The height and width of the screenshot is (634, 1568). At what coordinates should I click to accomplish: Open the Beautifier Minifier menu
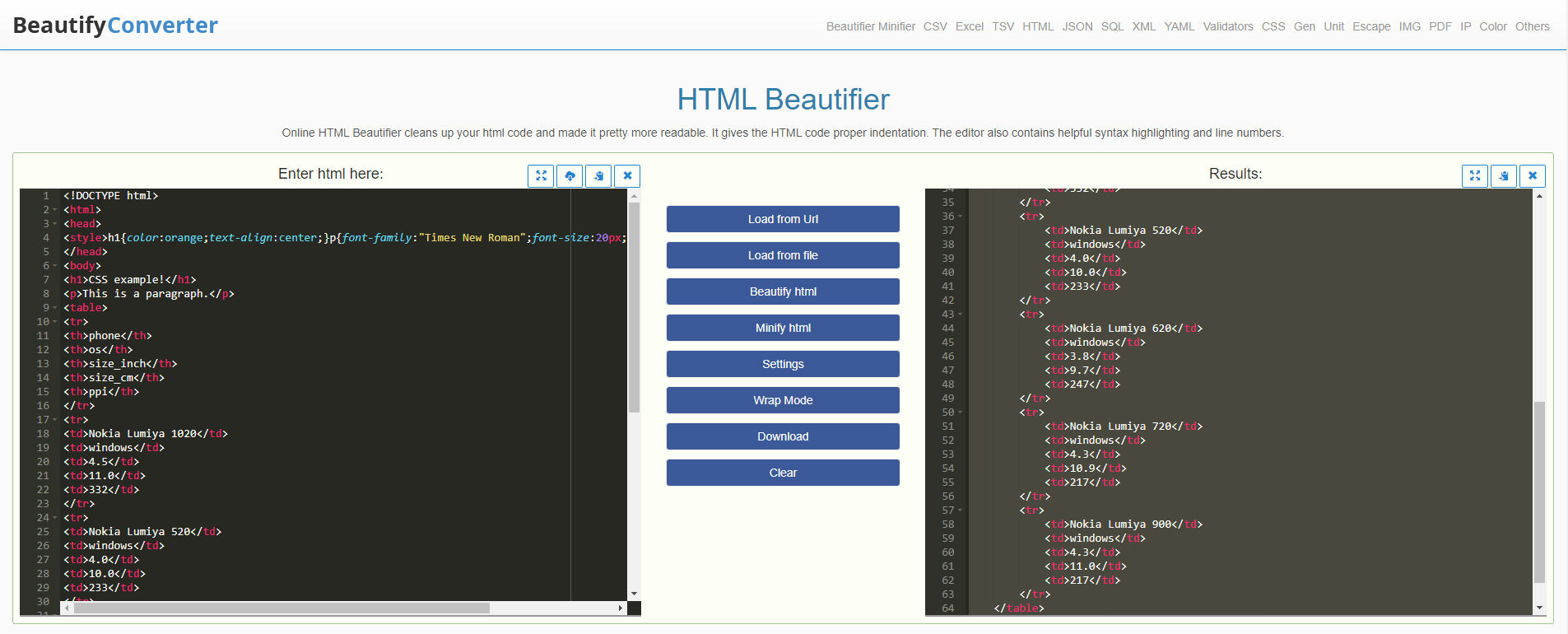coord(871,26)
